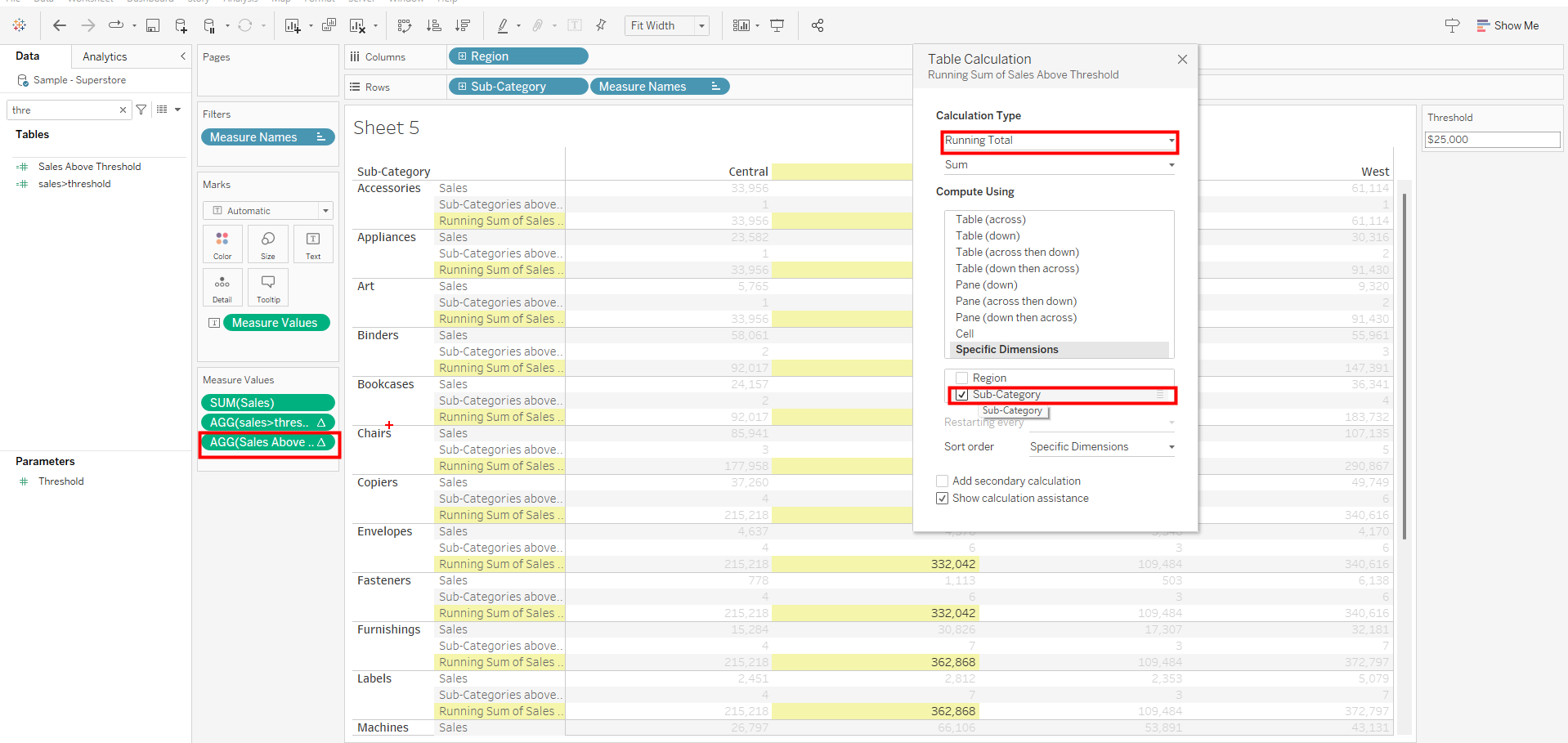This screenshot has width=1568, height=743.
Task: Click the Save workbook icon
Action: coord(153,26)
